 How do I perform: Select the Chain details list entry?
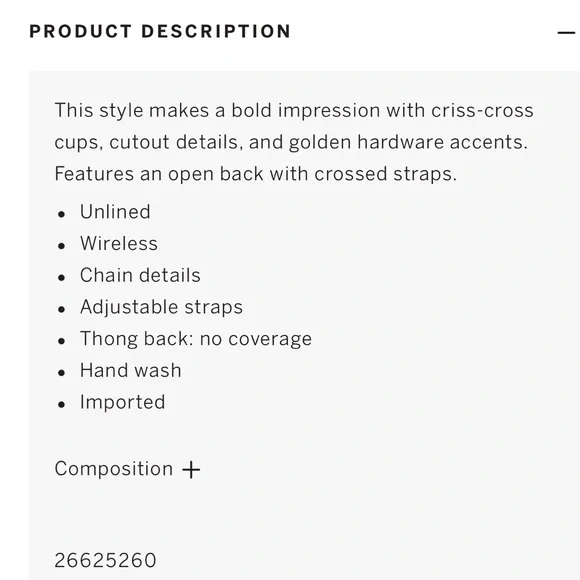click(140, 276)
